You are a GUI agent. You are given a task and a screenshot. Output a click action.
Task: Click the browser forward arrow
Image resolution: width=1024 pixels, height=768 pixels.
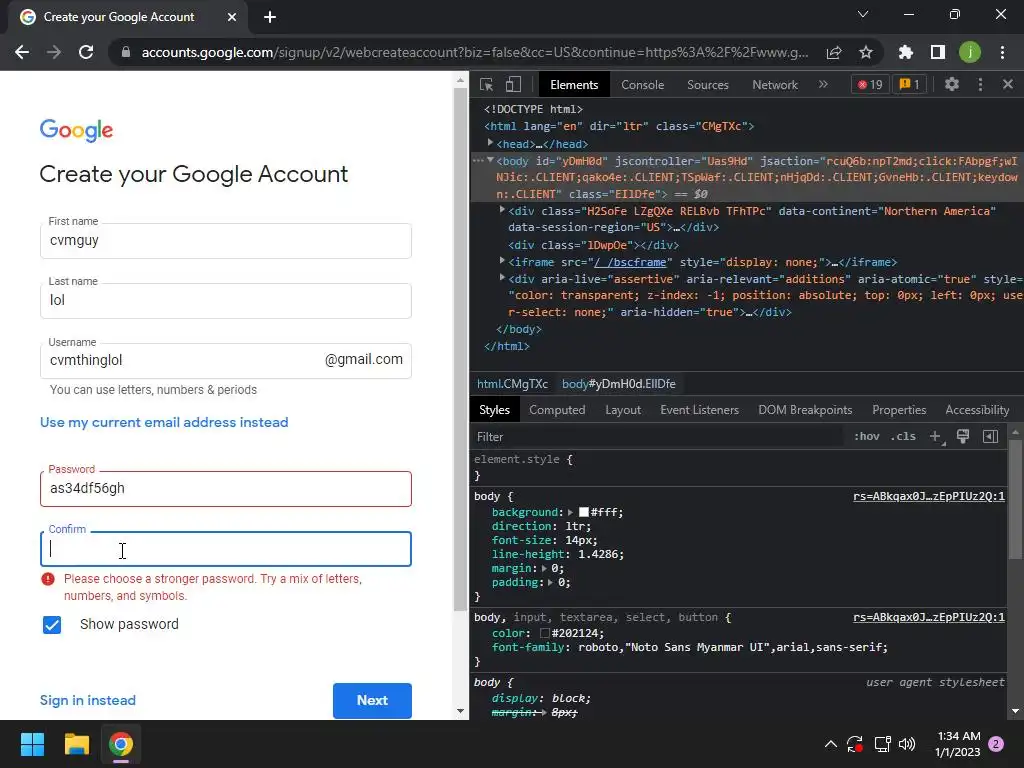[54, 52]
